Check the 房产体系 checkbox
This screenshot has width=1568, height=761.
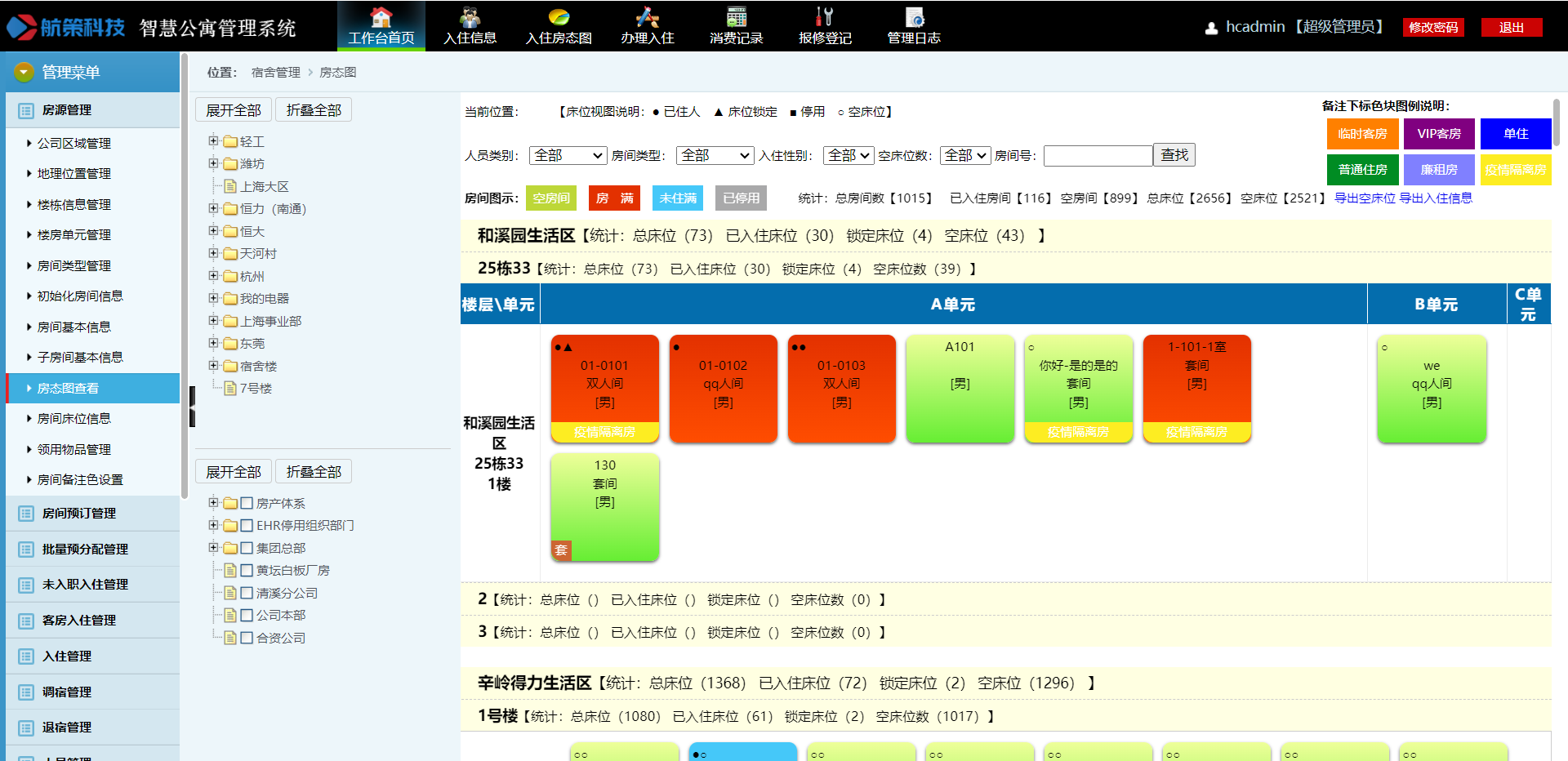[247, 503]
